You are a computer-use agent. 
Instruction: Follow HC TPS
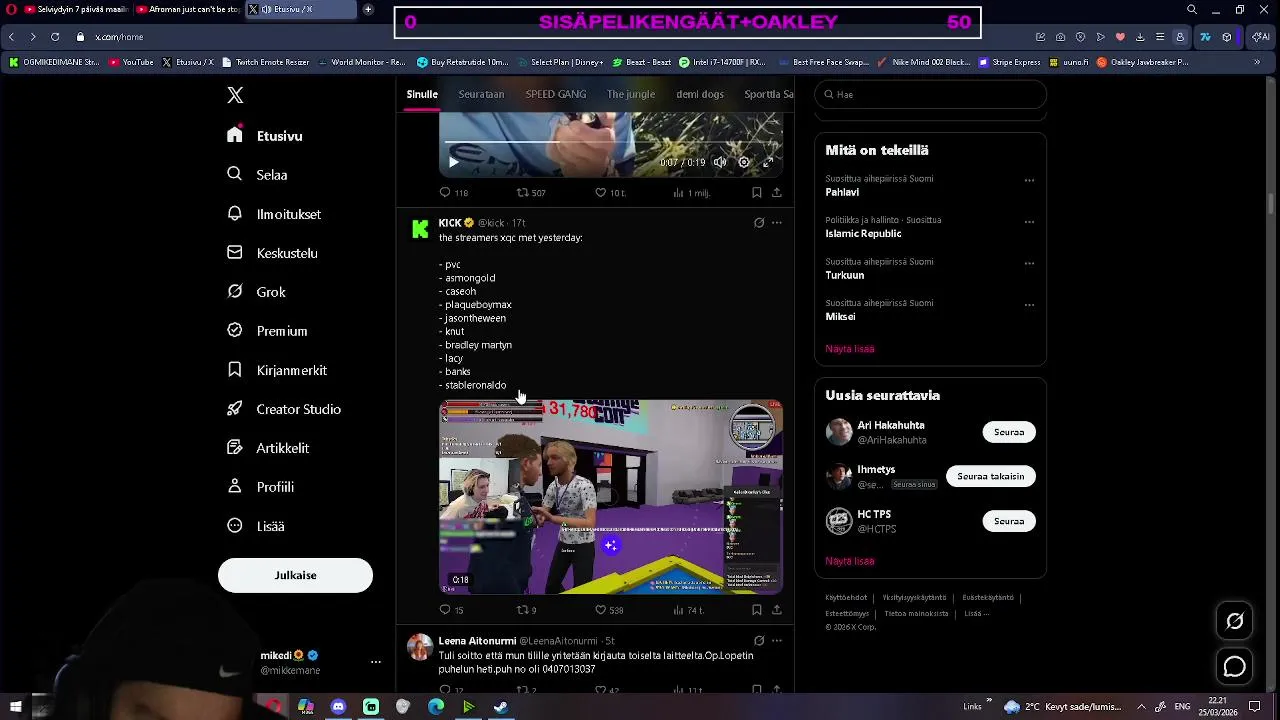coord(1009,521)
